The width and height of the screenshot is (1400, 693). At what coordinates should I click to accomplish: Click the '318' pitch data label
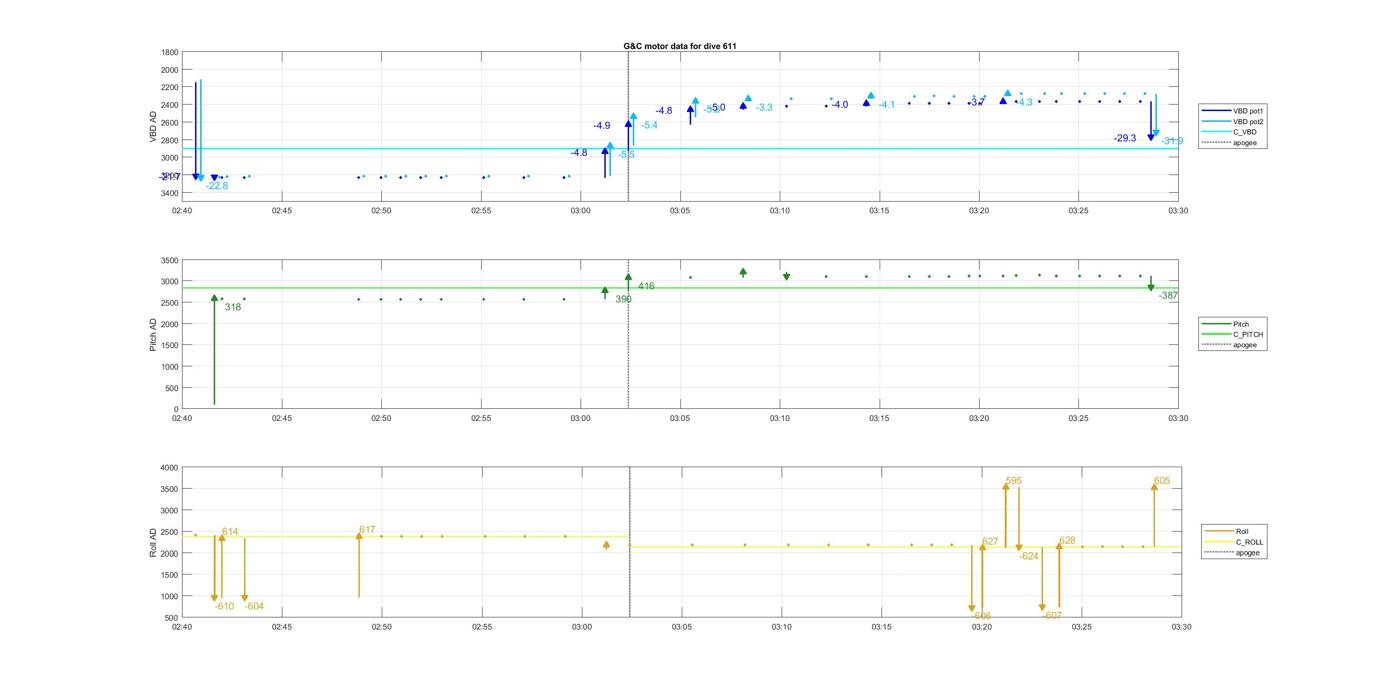[233, 308]
